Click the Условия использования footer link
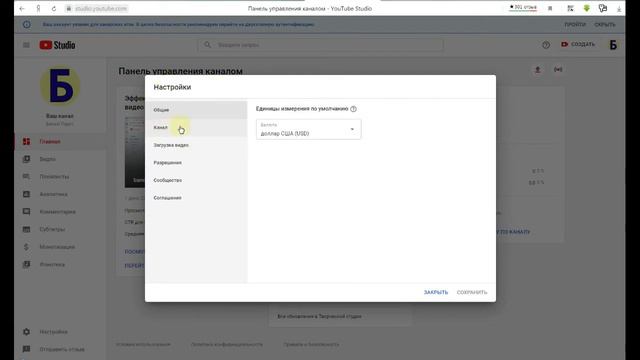The width and height of the screenshot is (640, 360). (143, 344)
